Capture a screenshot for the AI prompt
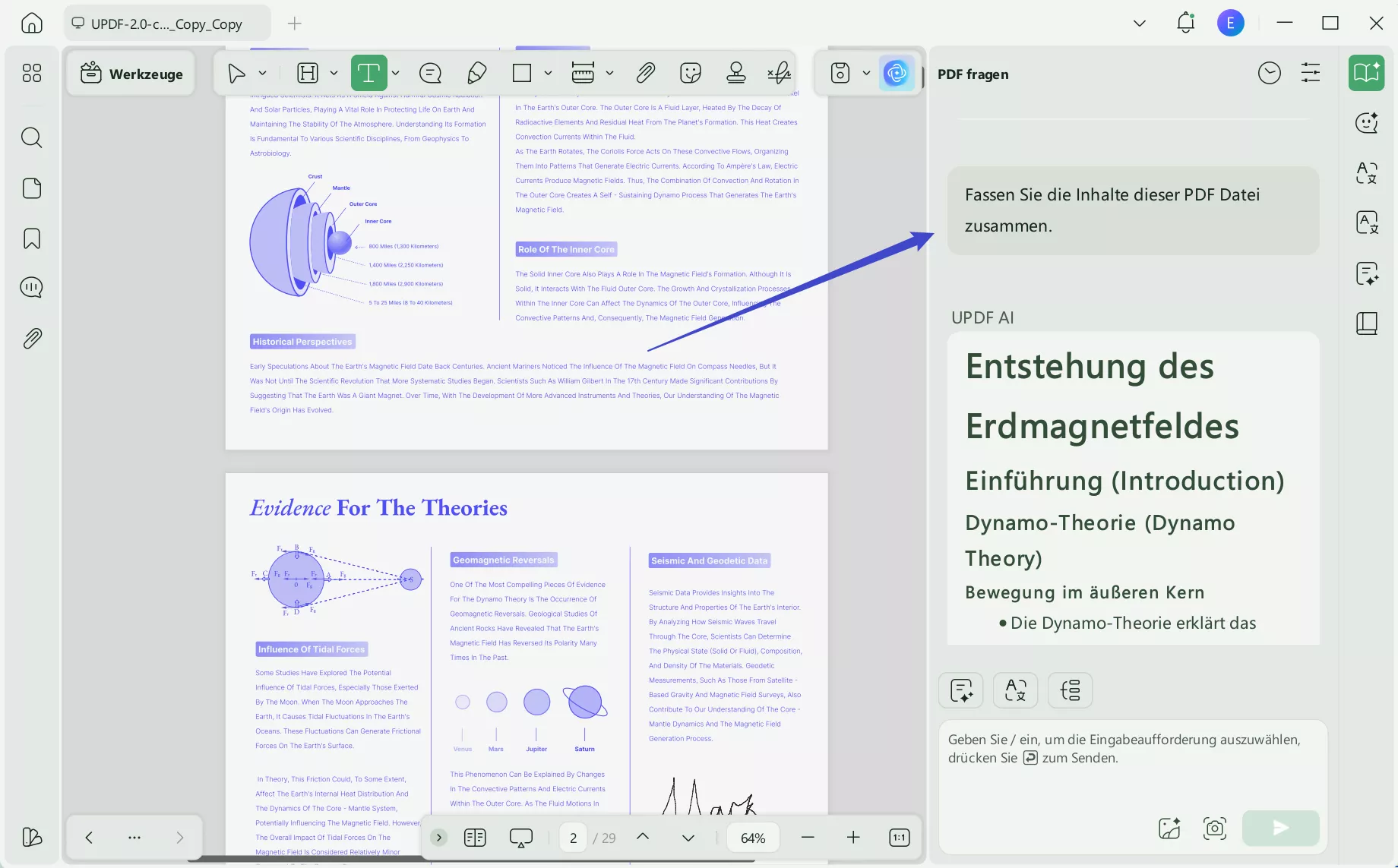Screen dimensions: 1398x868 point(1215,828)
